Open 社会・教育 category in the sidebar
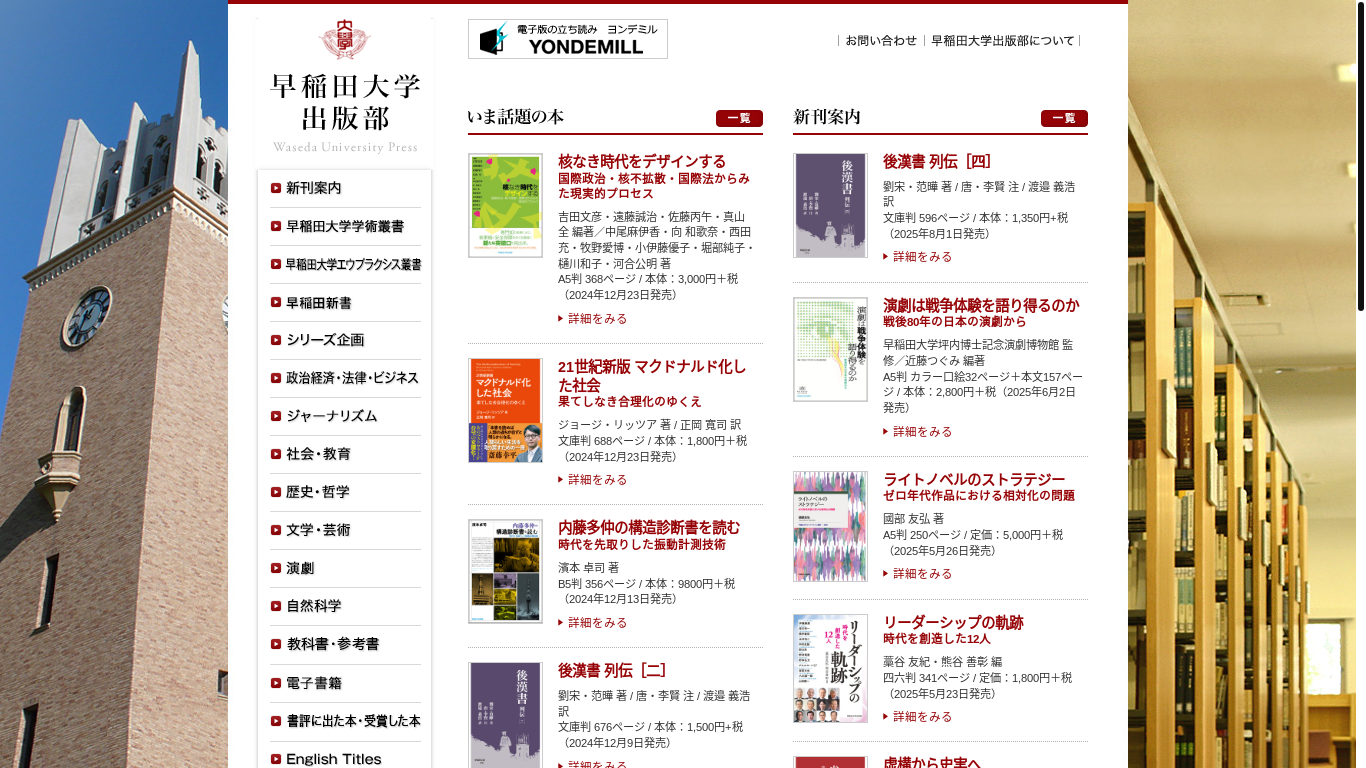The height and width of the screenshot is (768, 1366). pos(345,454)
